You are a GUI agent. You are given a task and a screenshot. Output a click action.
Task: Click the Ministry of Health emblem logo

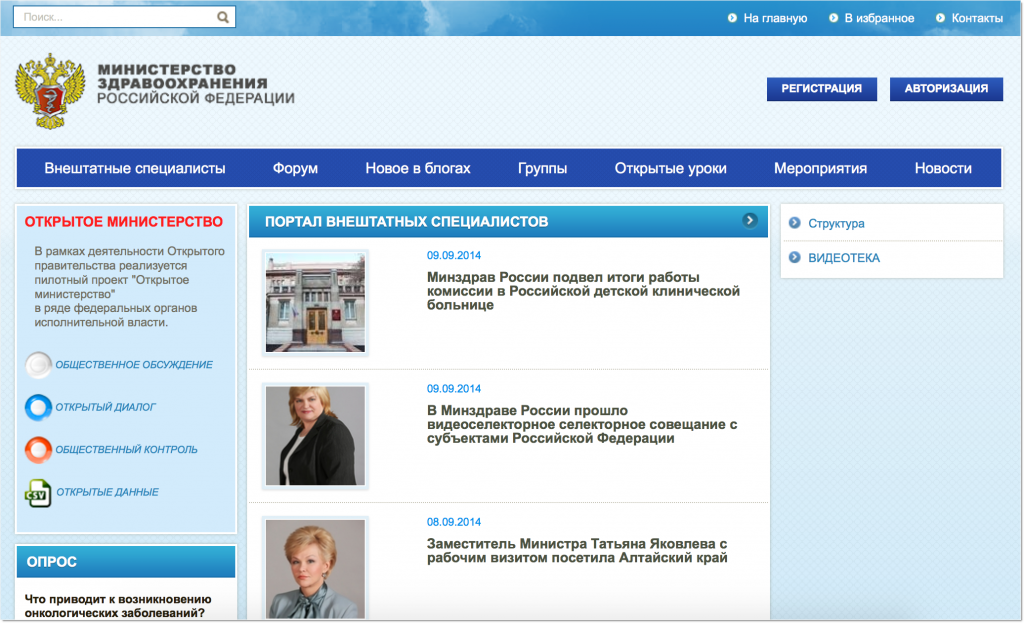pyautogui.click(x=50, y=91)
